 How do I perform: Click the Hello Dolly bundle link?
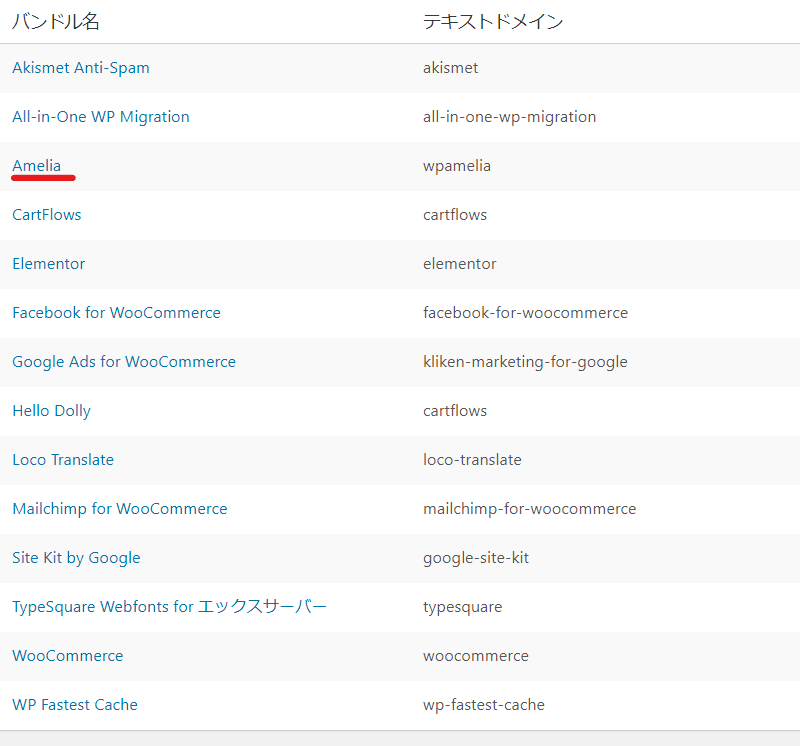52,411
